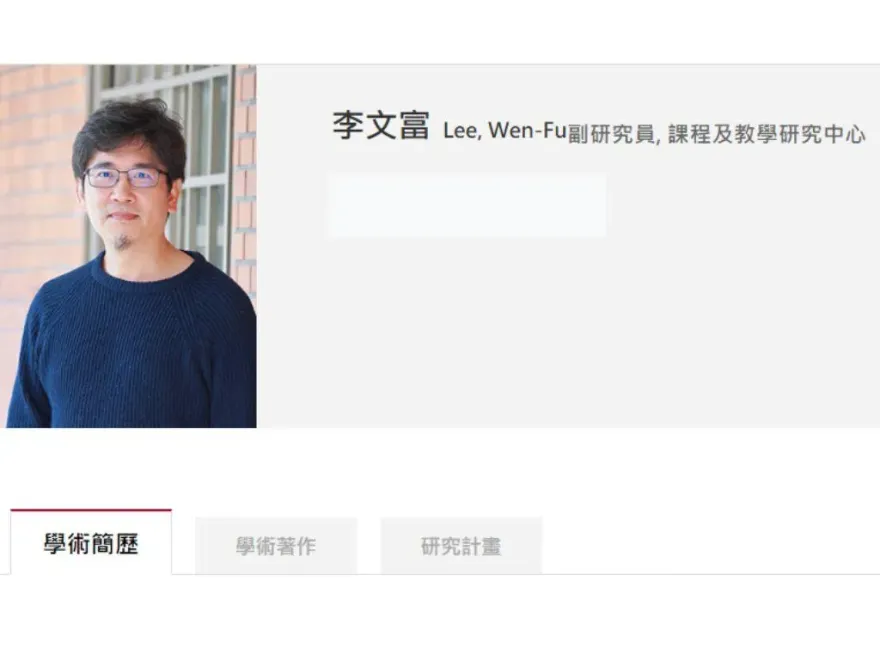880x660 pixels.
Task: Click the white space above the banner
Action: 440,31
